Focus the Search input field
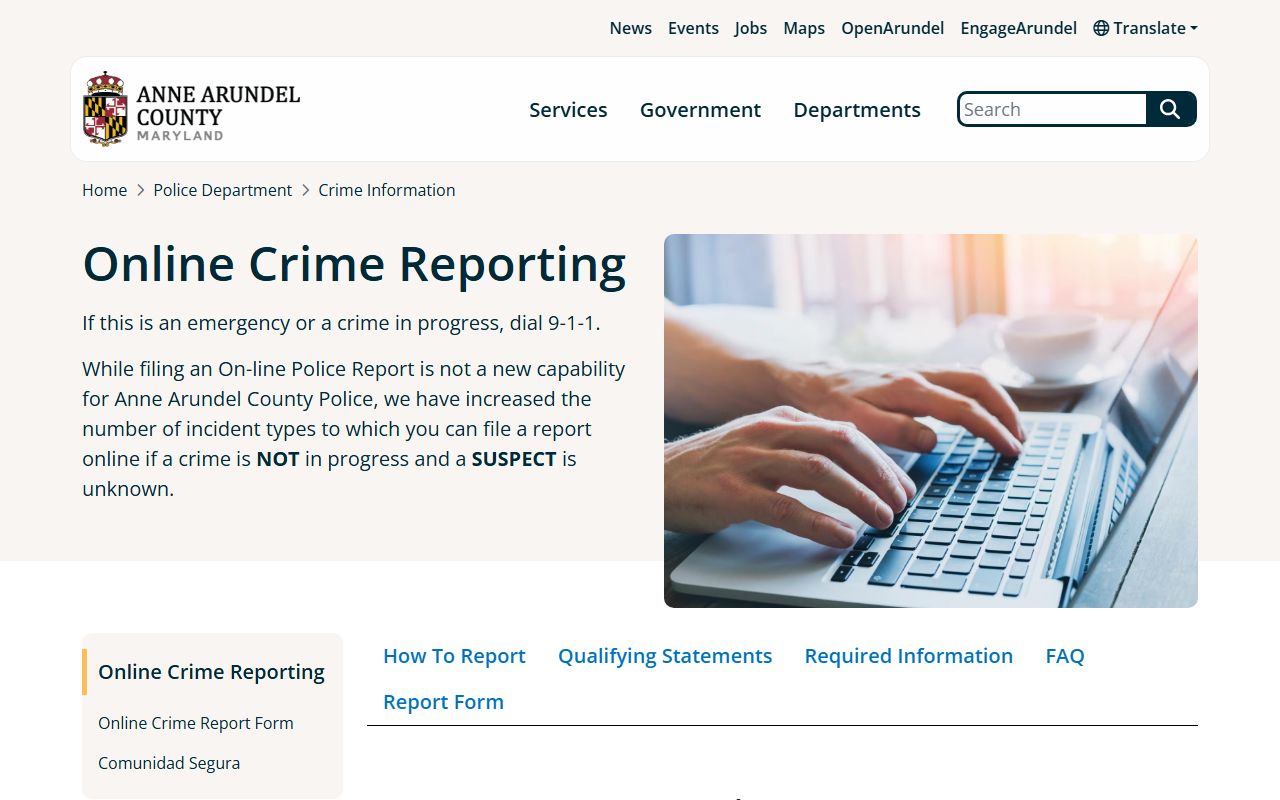The image size is (1280, 800). click(1052, 109)
